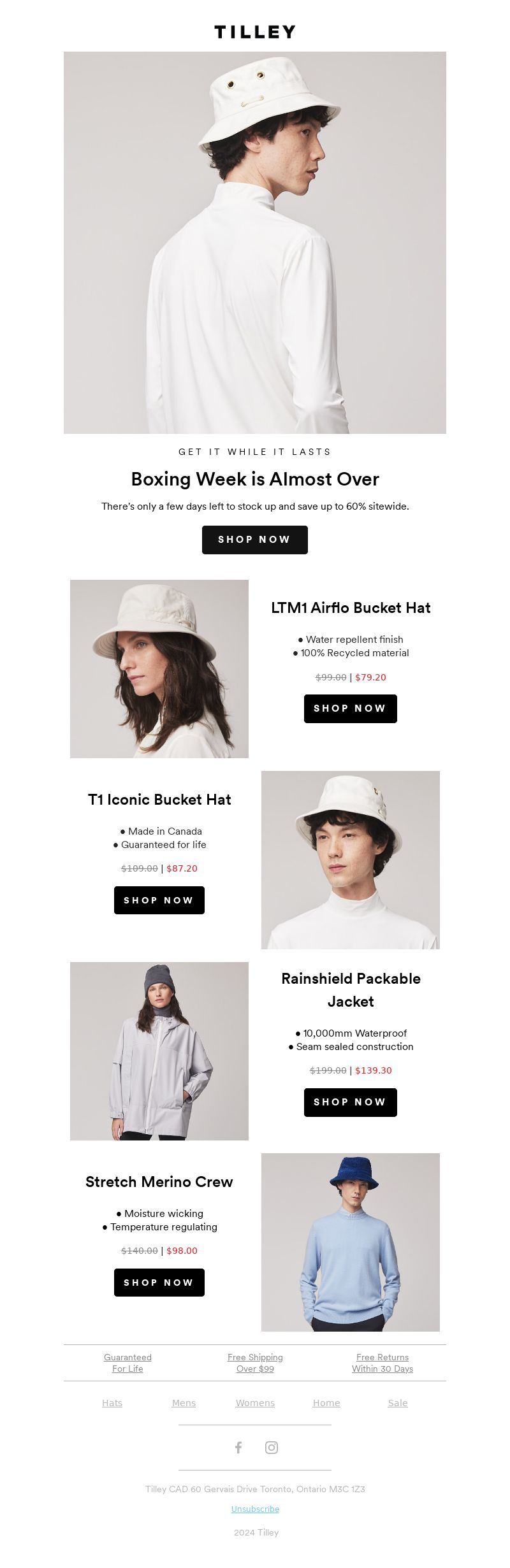This screenshot has width=510, height=1568.
Task: Open the hero image of white bucket hat
Action: [x=255, y=243]
